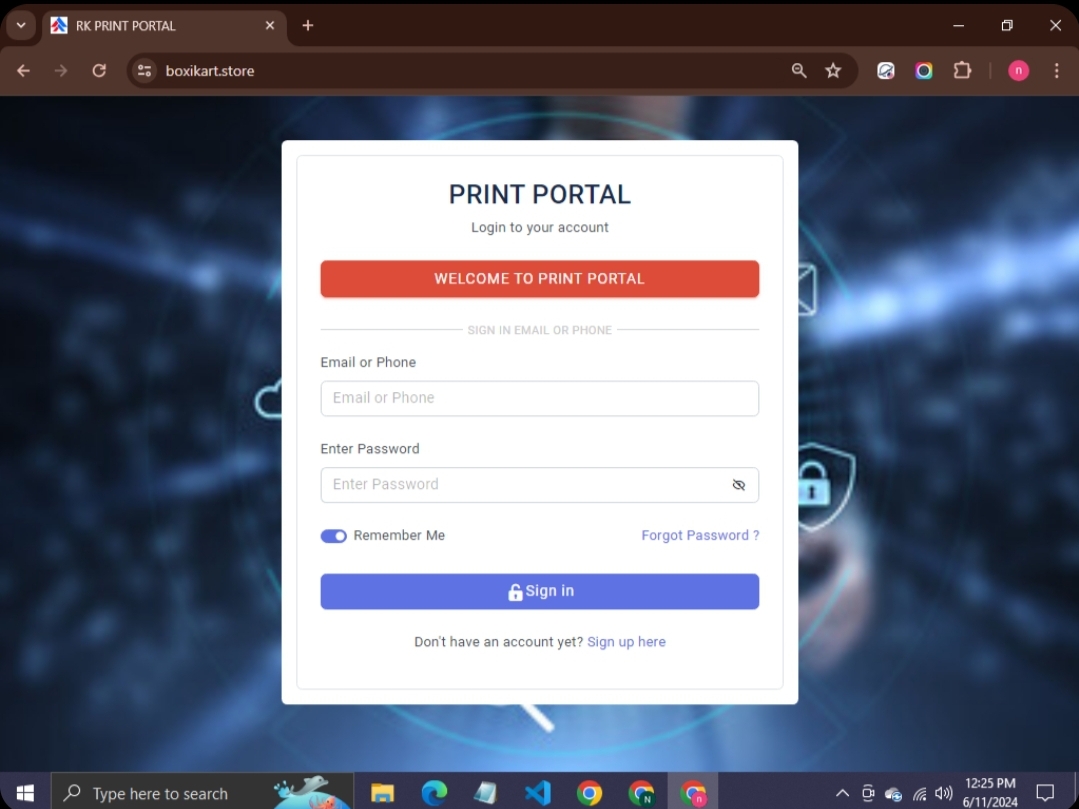Open File Explorer from taskbar
The height and width of the screenshot is (809, 1079).
pyautogui.click(x=382, y=793)
